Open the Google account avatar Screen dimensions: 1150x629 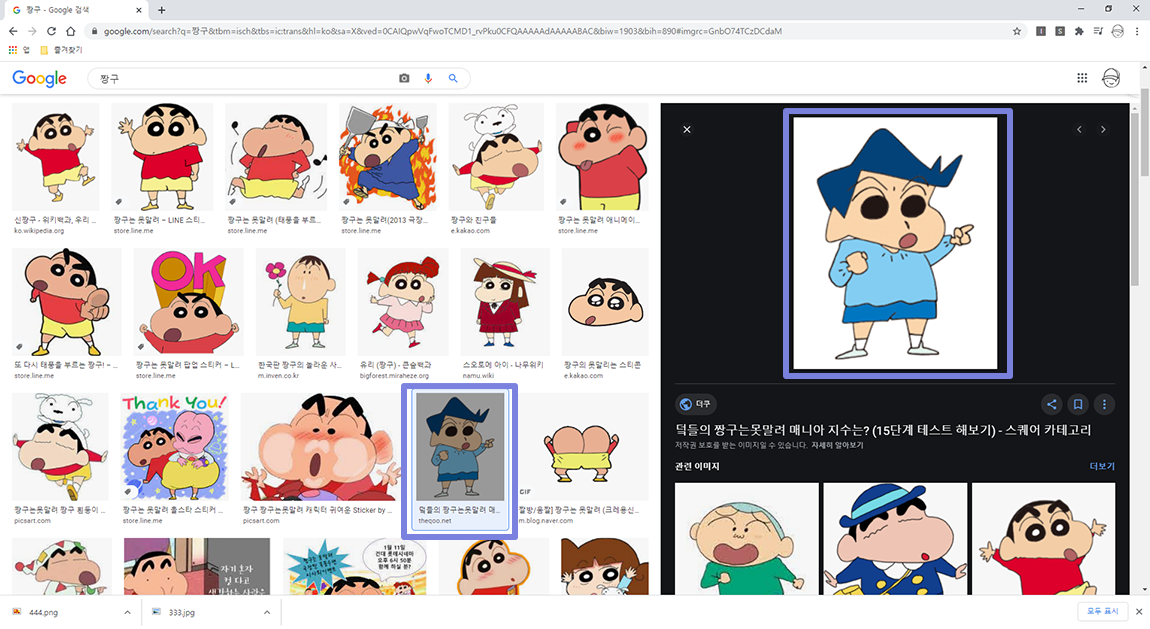point(1111,78)
